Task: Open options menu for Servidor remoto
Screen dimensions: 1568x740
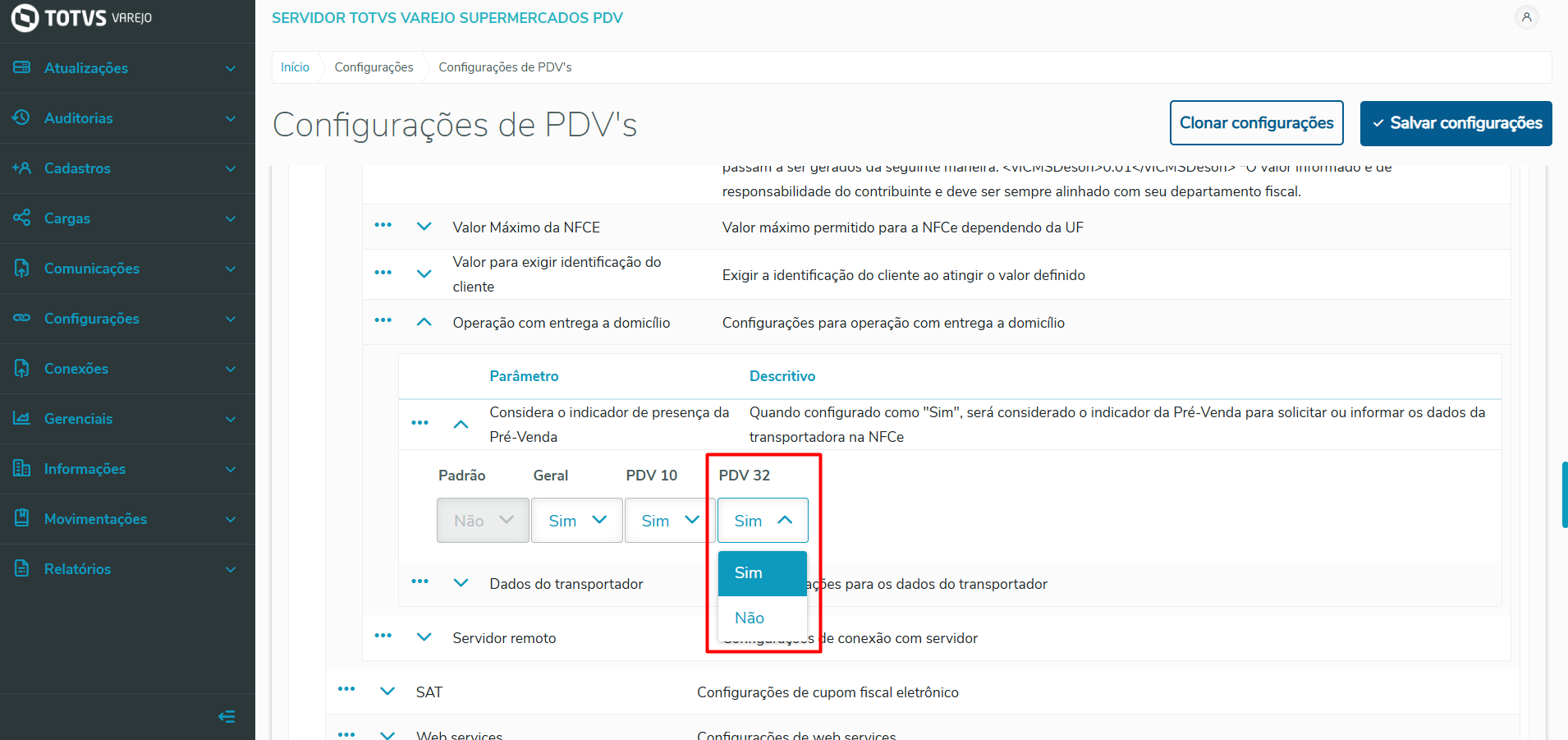Action: tap(383, 636)
